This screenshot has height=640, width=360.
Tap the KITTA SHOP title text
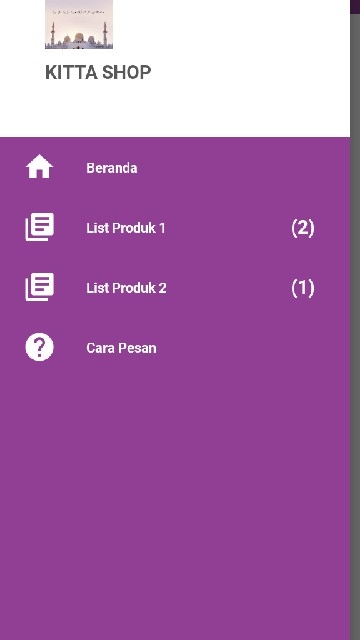[98, 72]
